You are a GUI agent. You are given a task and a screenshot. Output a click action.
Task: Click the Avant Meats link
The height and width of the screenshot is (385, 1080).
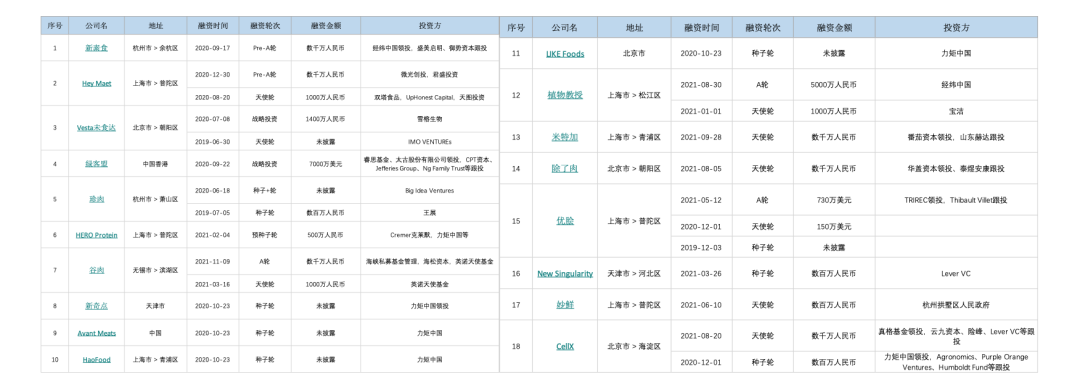[x=96, y=333]
